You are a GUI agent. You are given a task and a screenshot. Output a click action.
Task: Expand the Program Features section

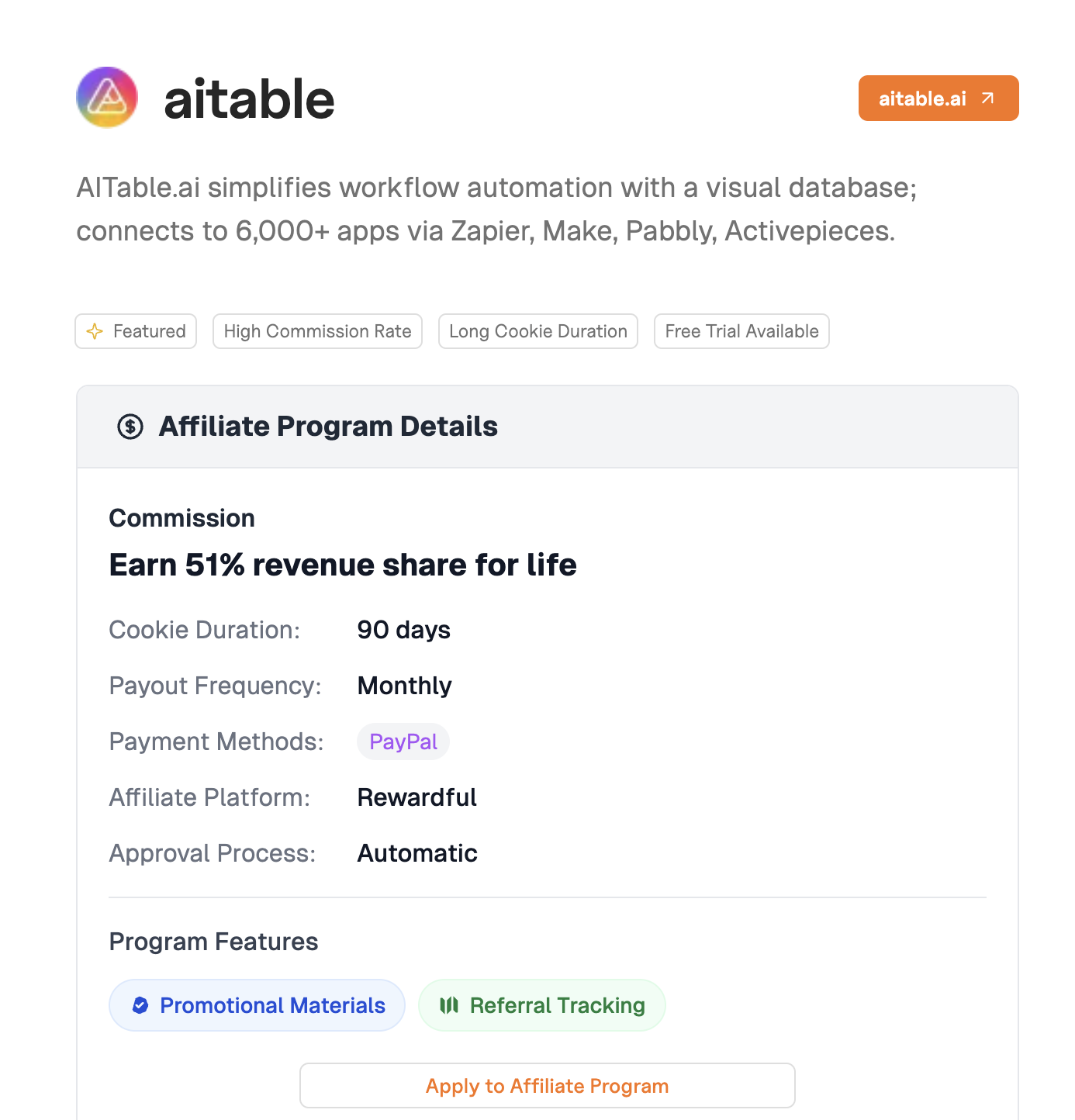tap(213, 941)
